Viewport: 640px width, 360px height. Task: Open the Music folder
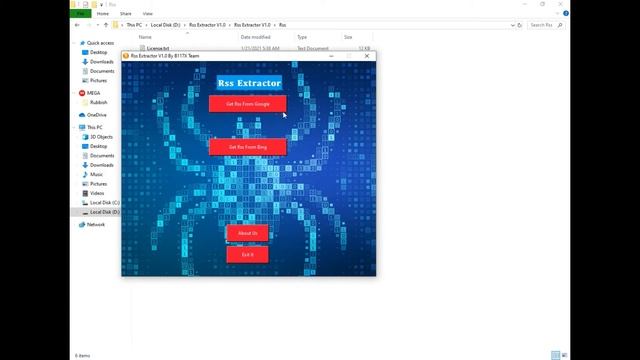(96, 174)
